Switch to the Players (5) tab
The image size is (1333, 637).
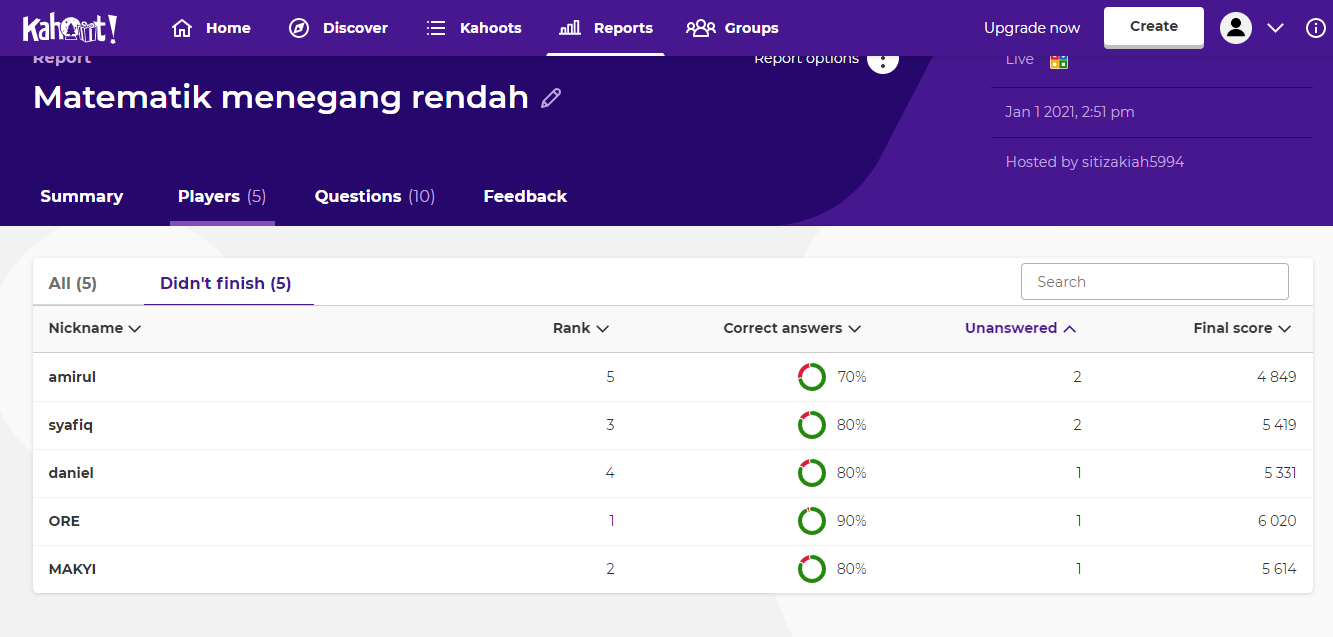[222, 196]
